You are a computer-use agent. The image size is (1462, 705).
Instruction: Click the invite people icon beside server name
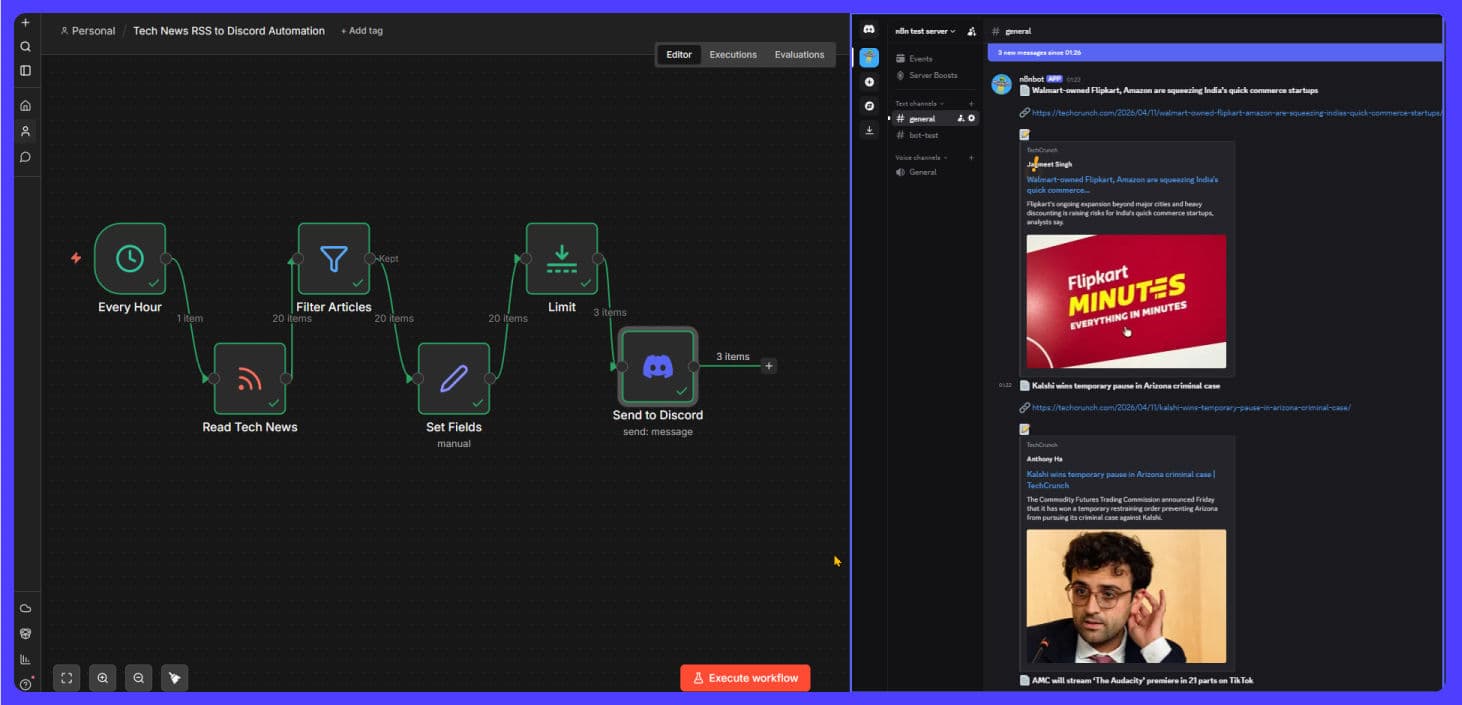(x=969, y=31)
